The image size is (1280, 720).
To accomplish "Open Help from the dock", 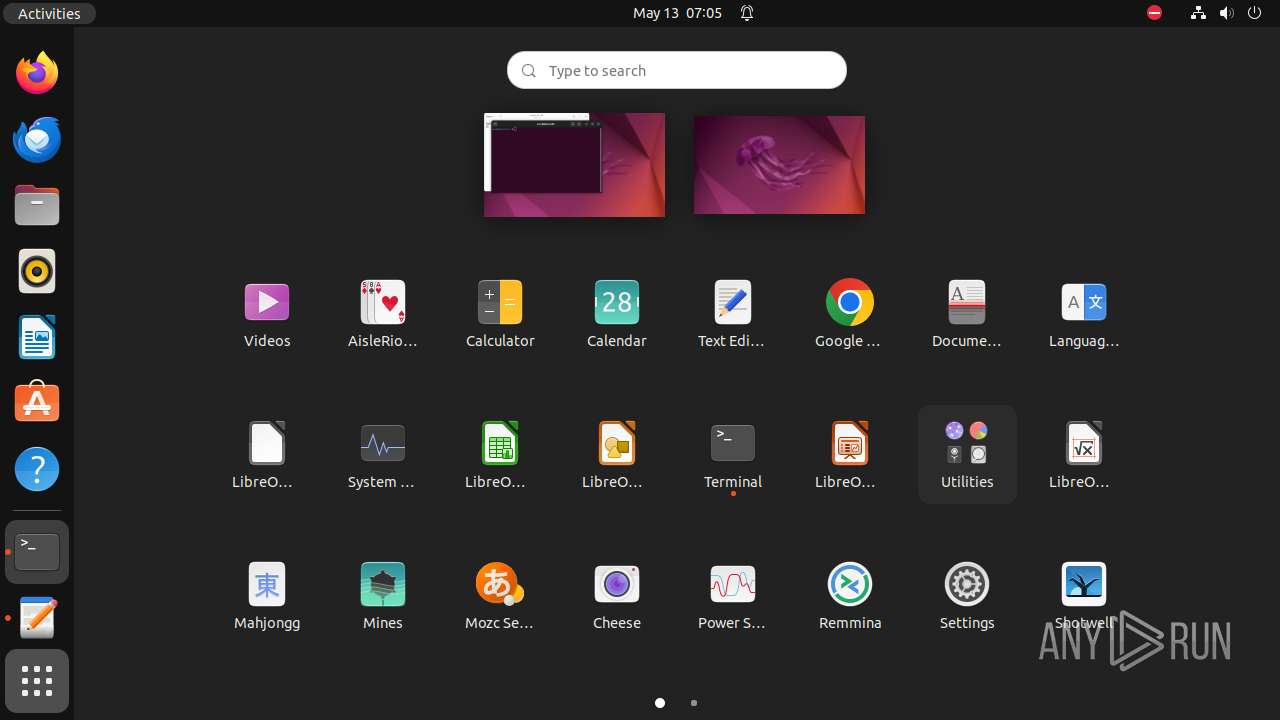I will coord(37,469).
